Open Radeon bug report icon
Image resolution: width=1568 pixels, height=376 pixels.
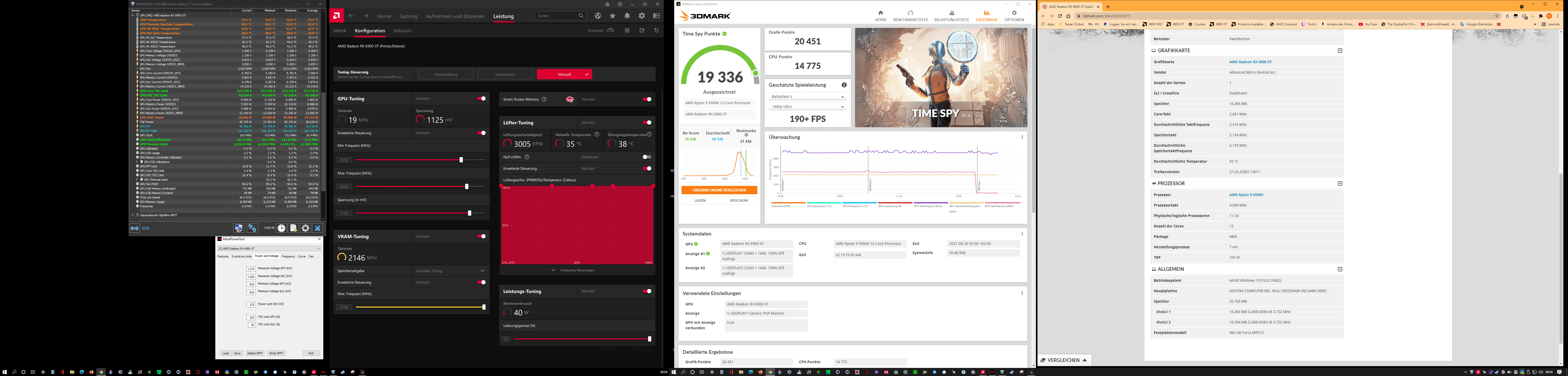pos(608,4)
